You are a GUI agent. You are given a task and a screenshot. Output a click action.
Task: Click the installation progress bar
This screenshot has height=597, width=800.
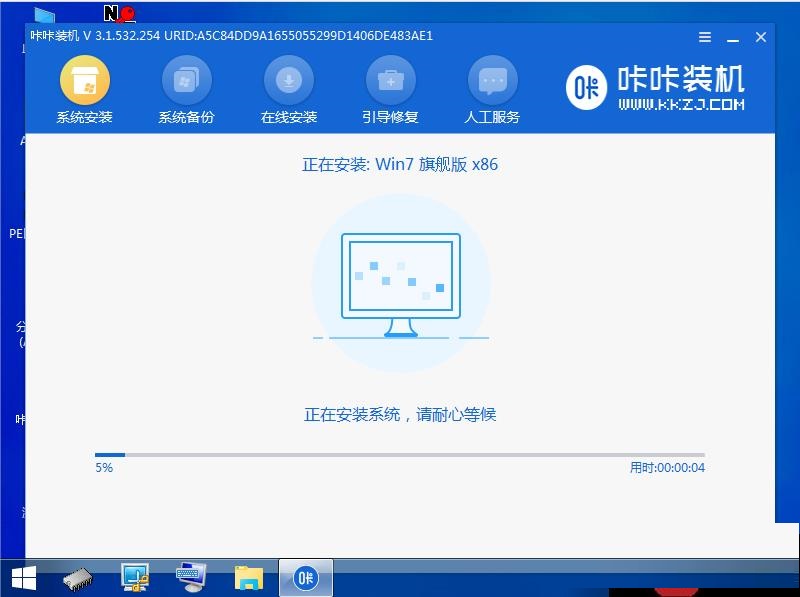(x=399, y=455)
